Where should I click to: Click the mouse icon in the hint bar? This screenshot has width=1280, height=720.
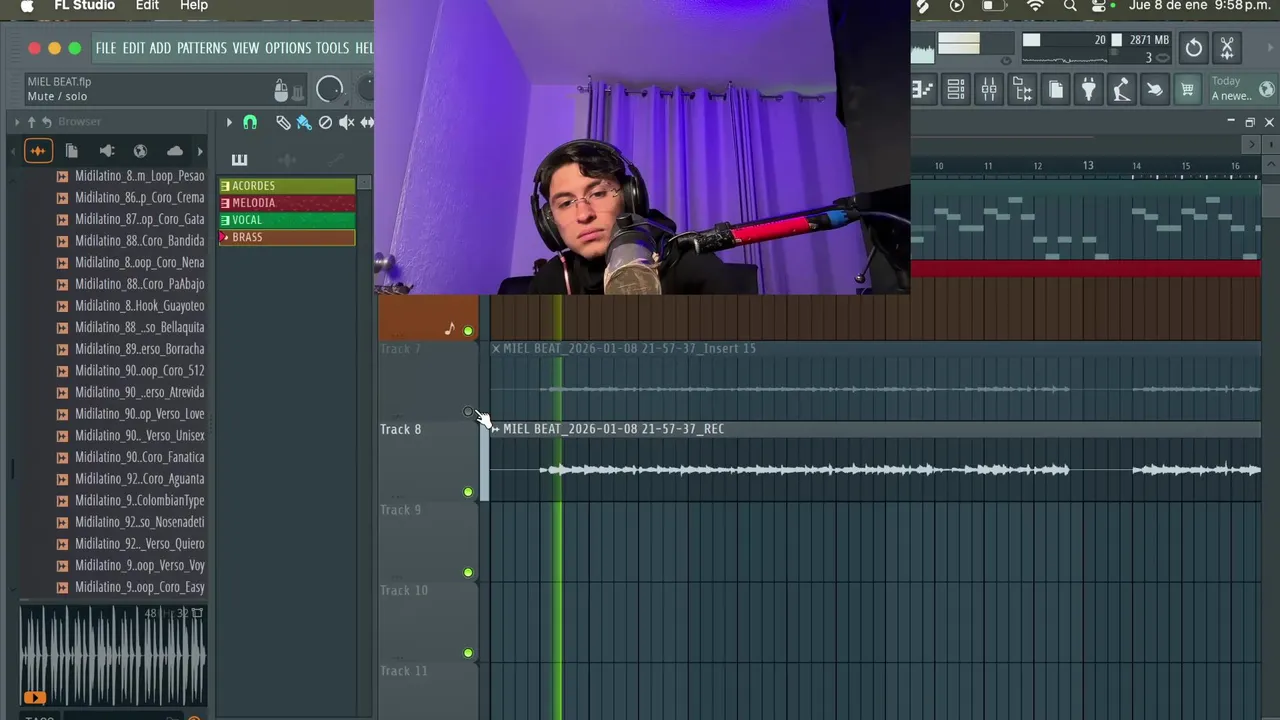pos(281,91)
